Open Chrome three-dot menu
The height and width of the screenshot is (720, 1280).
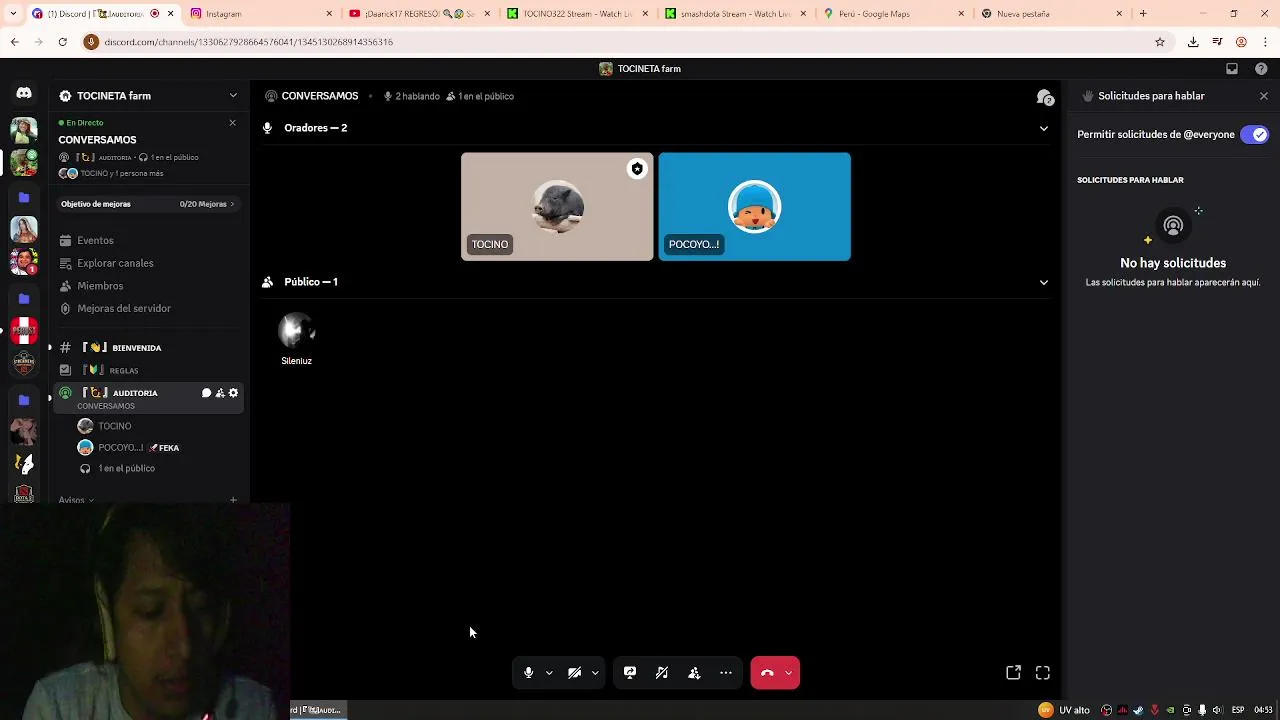point(1265,42)
